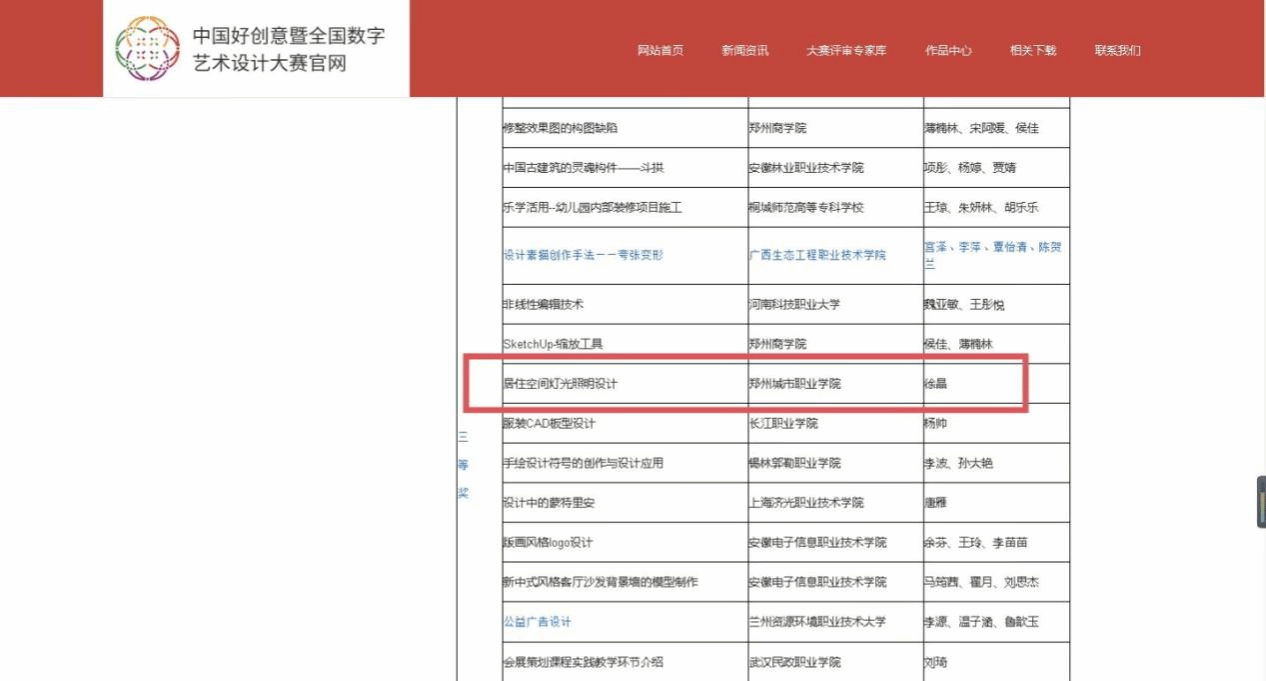Click the 广西生态工程职业技术学院 link
The width and height of the screenshot is (1266, 681).
click(817, 255)
